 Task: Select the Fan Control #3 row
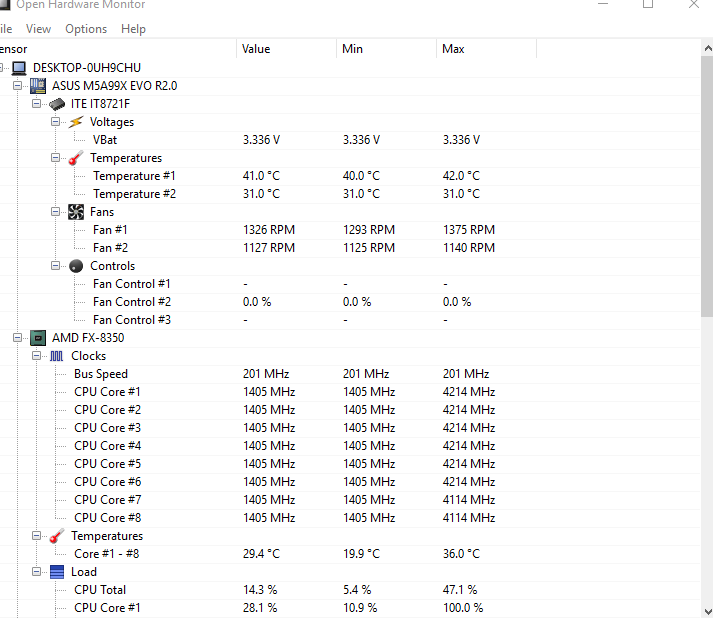[350, 320]
